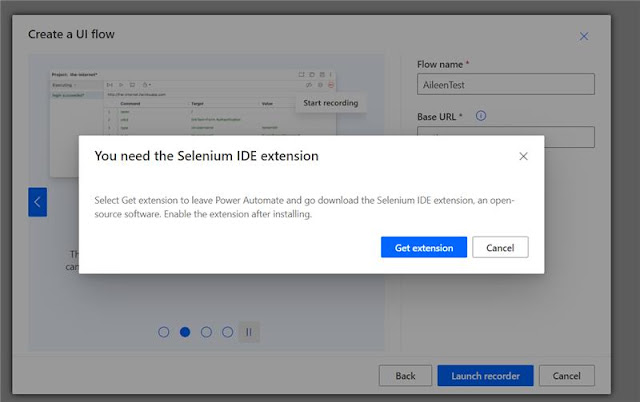Click the Base URL info icon
Image resolution: width=640 pixels, height=402 pixels.
pos(481,116)
